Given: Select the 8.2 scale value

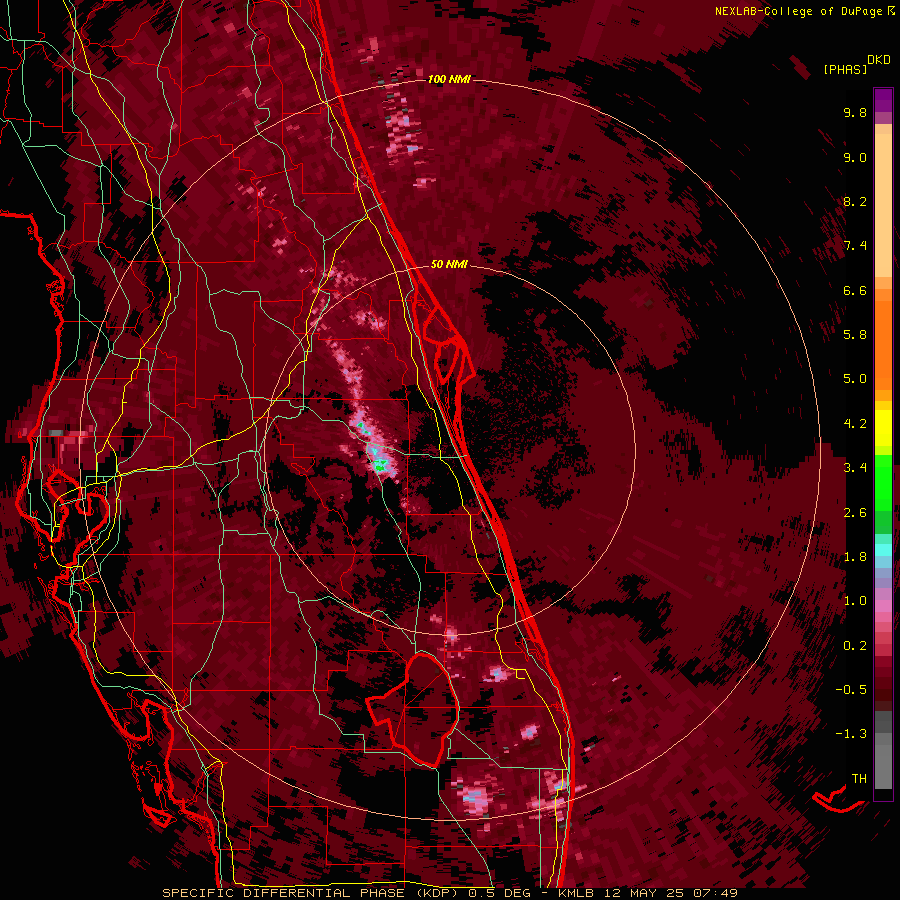Looking at the screenshot, I should tap(855, 201).
